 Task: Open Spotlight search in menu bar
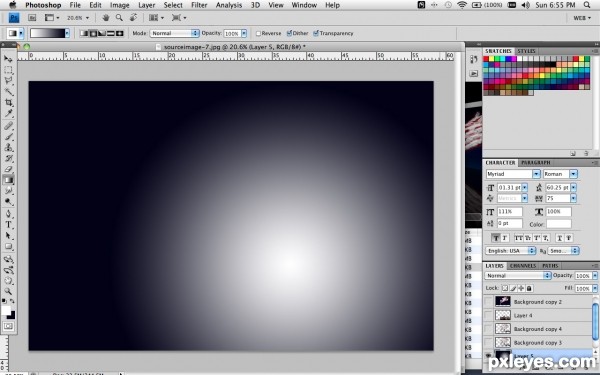coord(587,5)
